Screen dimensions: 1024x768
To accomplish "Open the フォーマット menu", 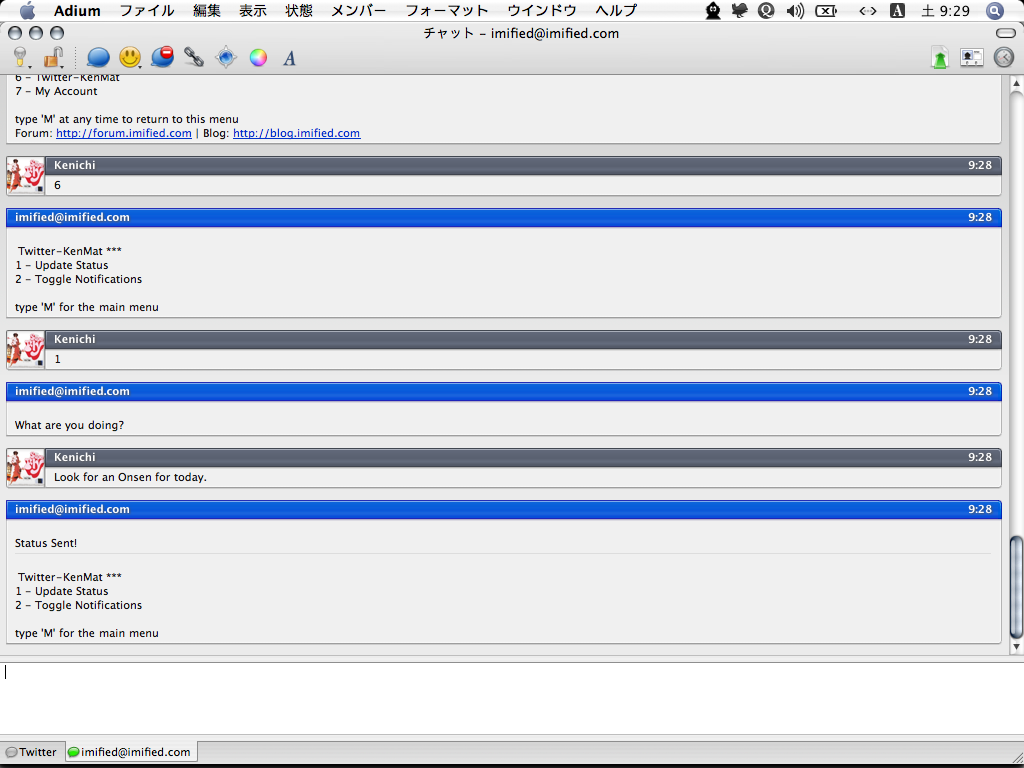I will tap(447, 10).
